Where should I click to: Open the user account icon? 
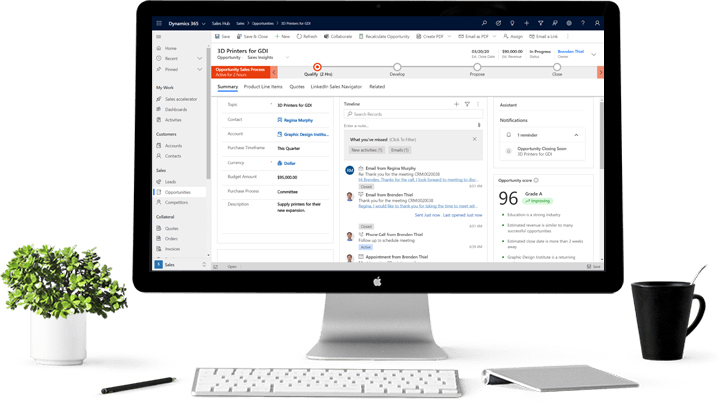(x=597, y=23)
